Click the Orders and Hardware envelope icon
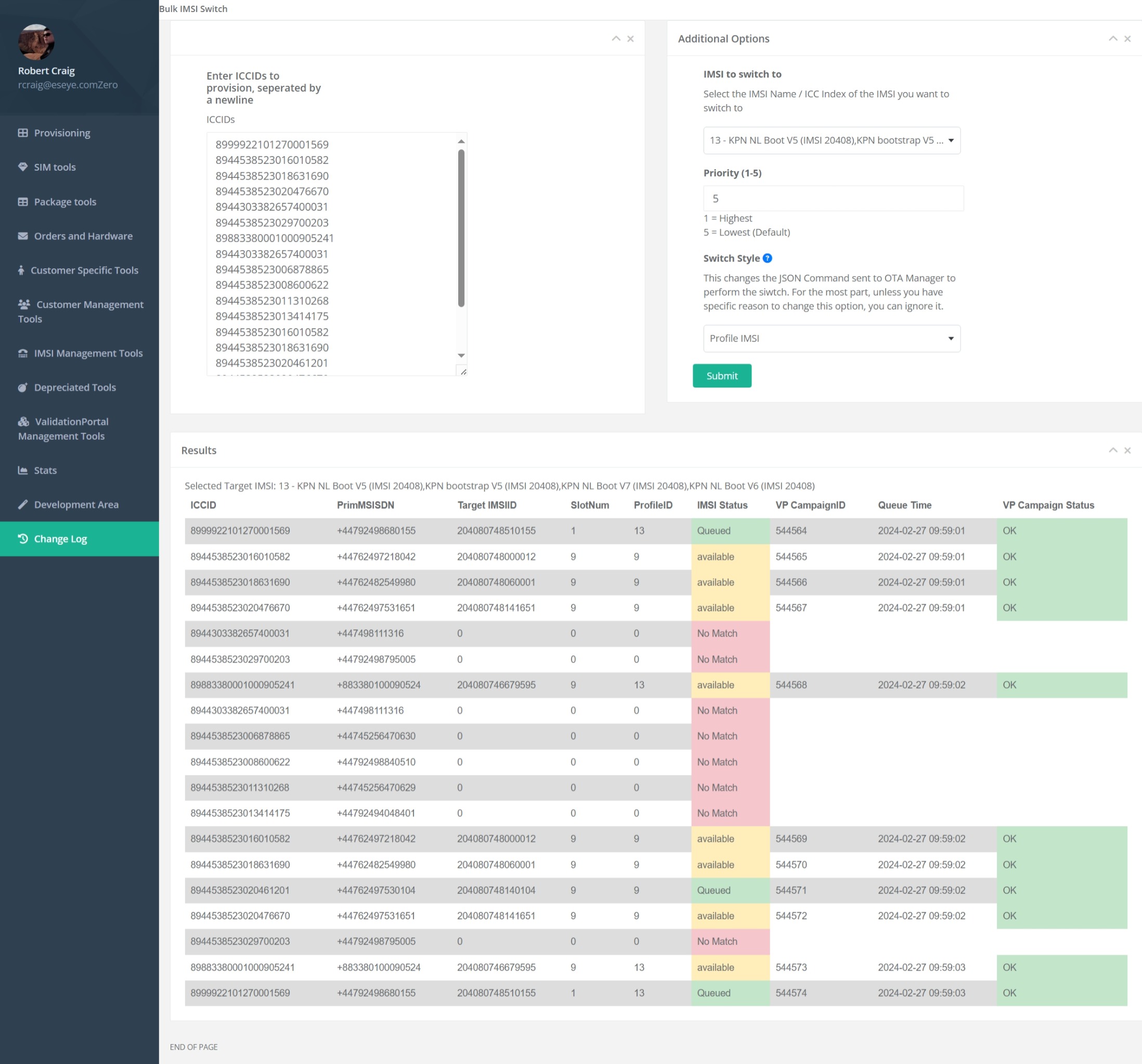1142x1064 pixels. (23, 236)
